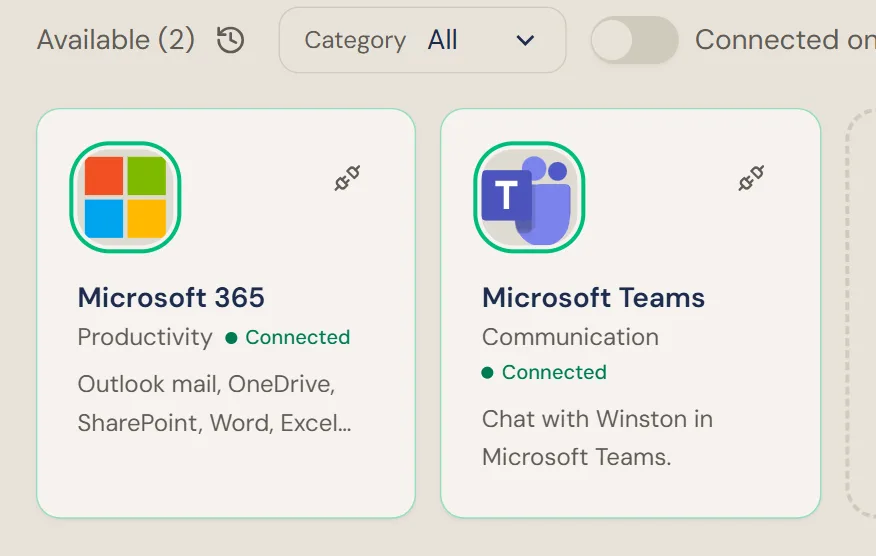Open the Category All dropdown
Screen dimensions: 876x556
pos(422,40)
